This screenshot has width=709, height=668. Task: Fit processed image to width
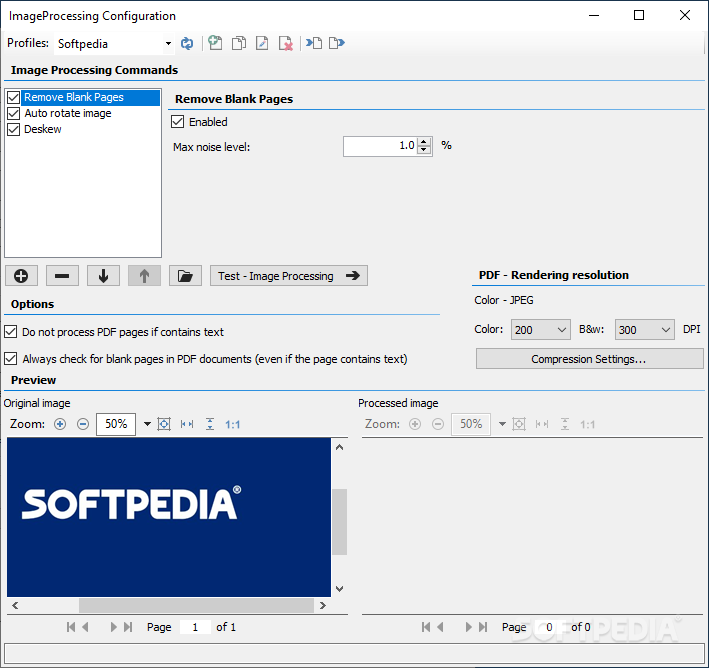click(x=542, y=424)
